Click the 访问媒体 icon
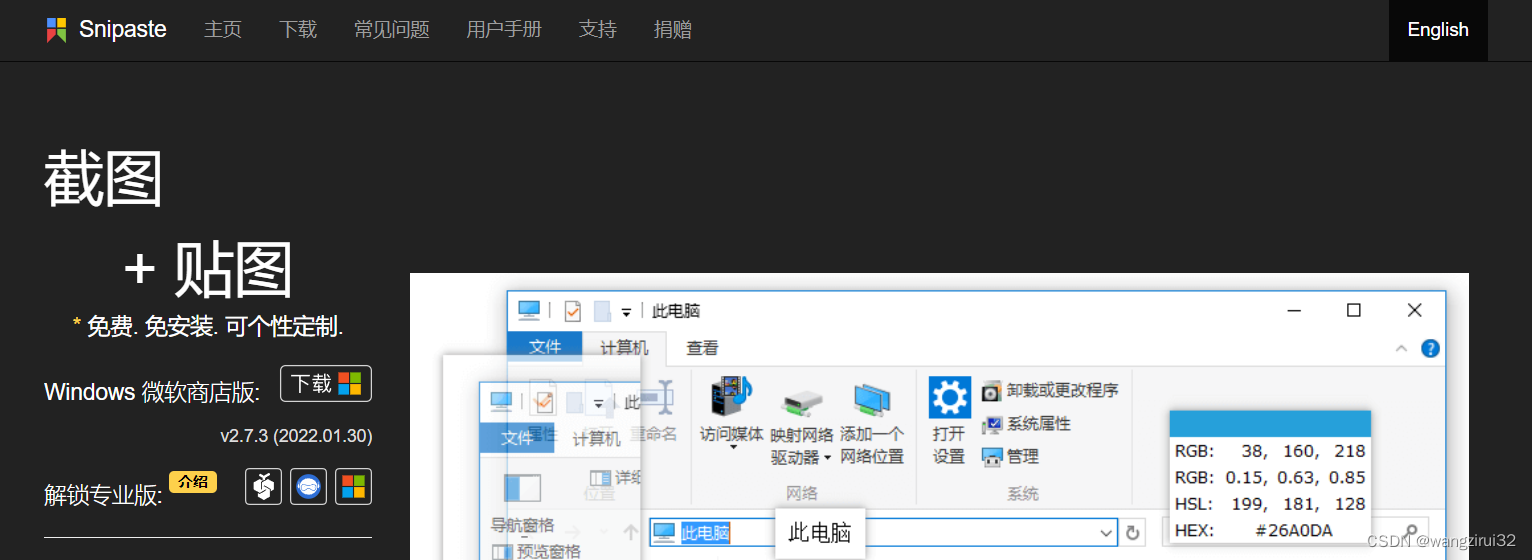The image size is (1532, 560). click(731, 396)
